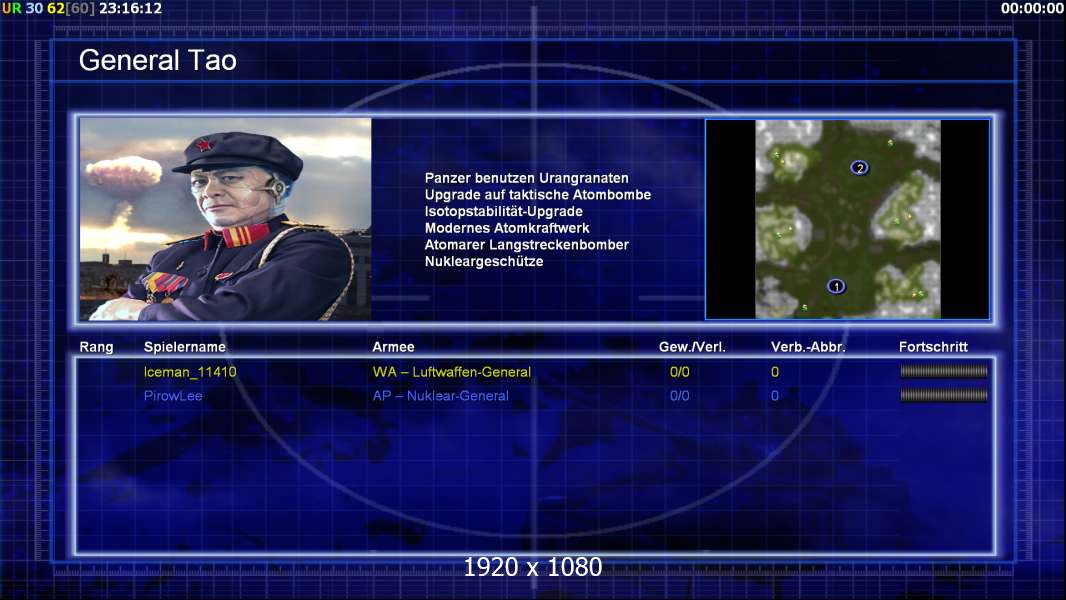
Task: Click Iceman_11410's win/loss value 0/0
Action: 679,372
